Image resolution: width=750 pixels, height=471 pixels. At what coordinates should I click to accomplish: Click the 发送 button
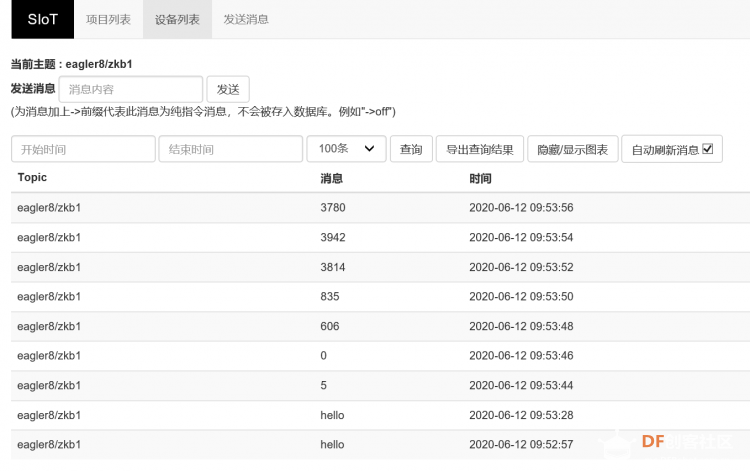click(x=228, y=89)
